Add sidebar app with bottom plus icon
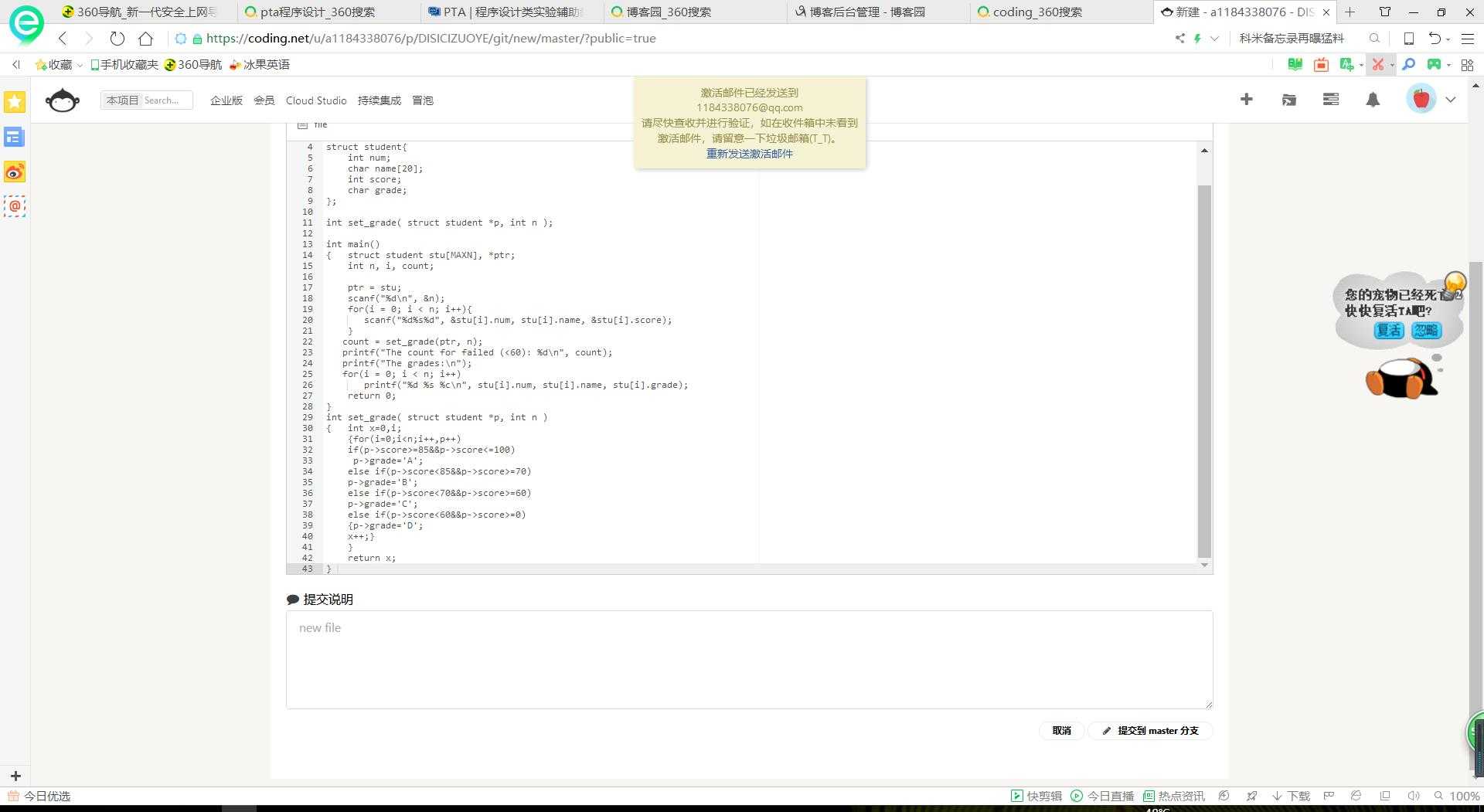The image size is (1484, 812). point(15,776)
